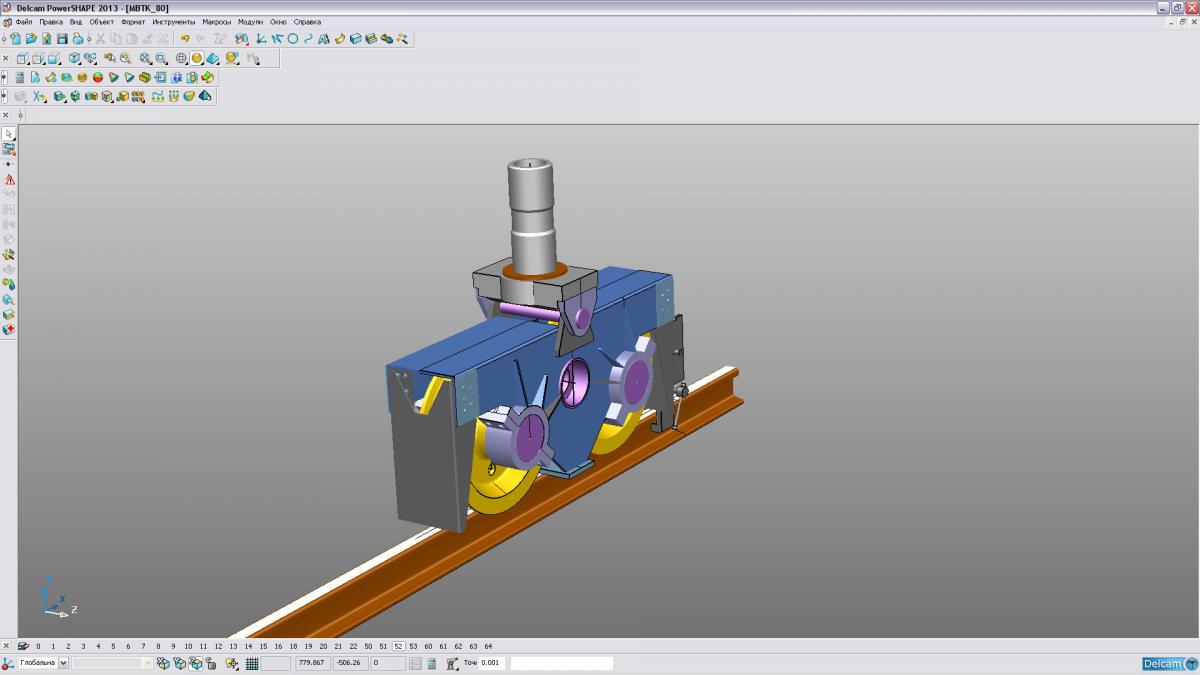Select the arrow selection tool in sidebar
1200x675 pixels.
(9, 133)
